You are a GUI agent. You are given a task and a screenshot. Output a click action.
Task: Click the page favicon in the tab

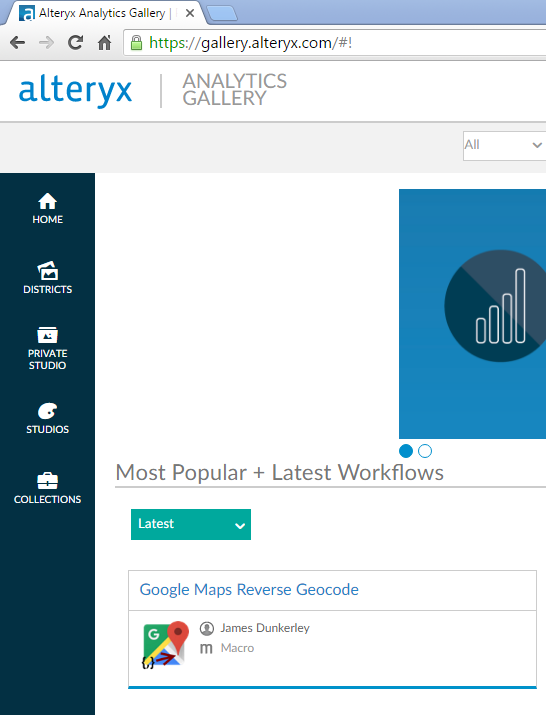(26, 13)
